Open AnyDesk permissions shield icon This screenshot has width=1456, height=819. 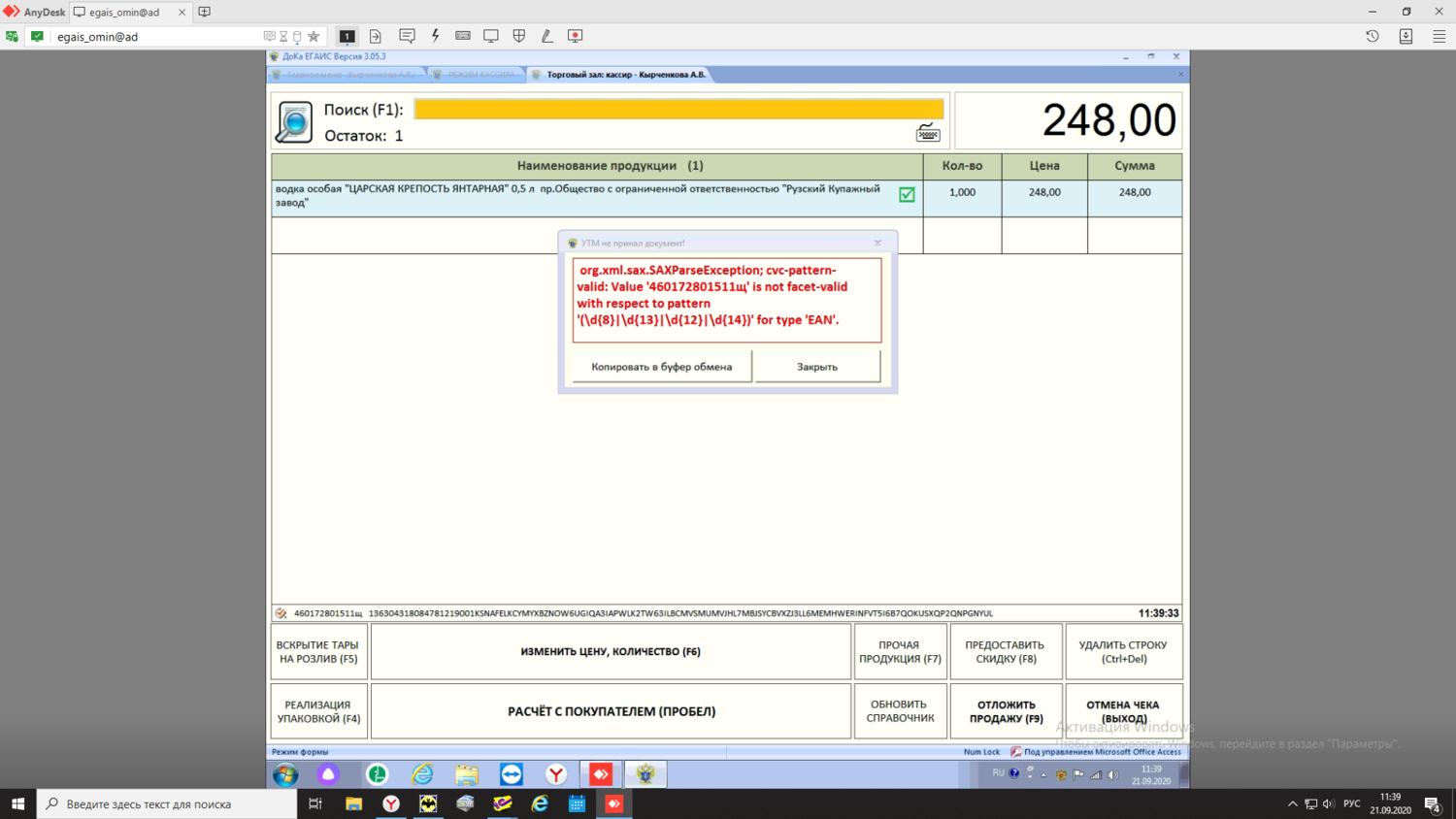pos(519,36)
